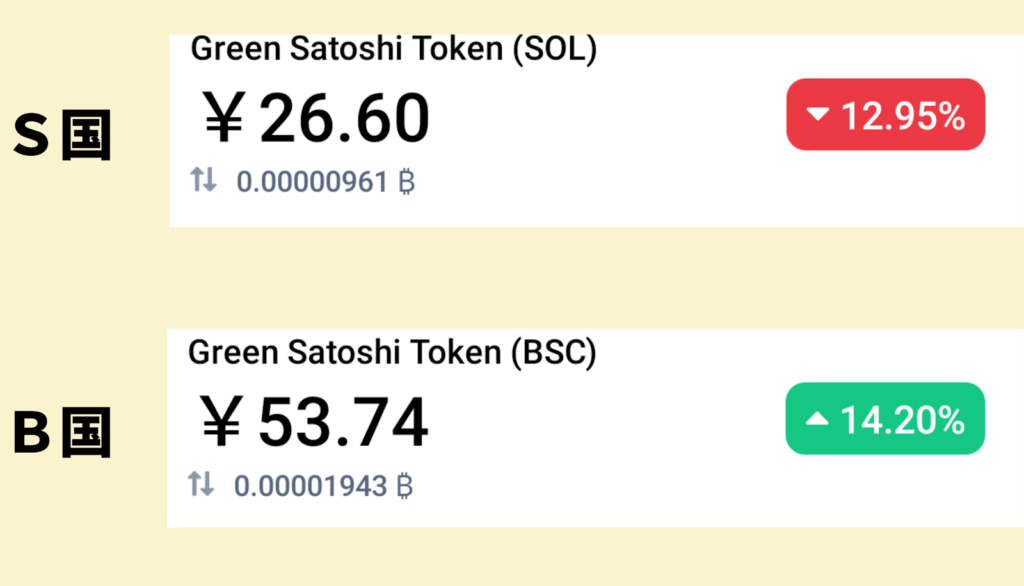This screenshot has height=586, width=1024.
Task: Click the swap arrows icon beside 0.00001943
Action: pos(201,486)
